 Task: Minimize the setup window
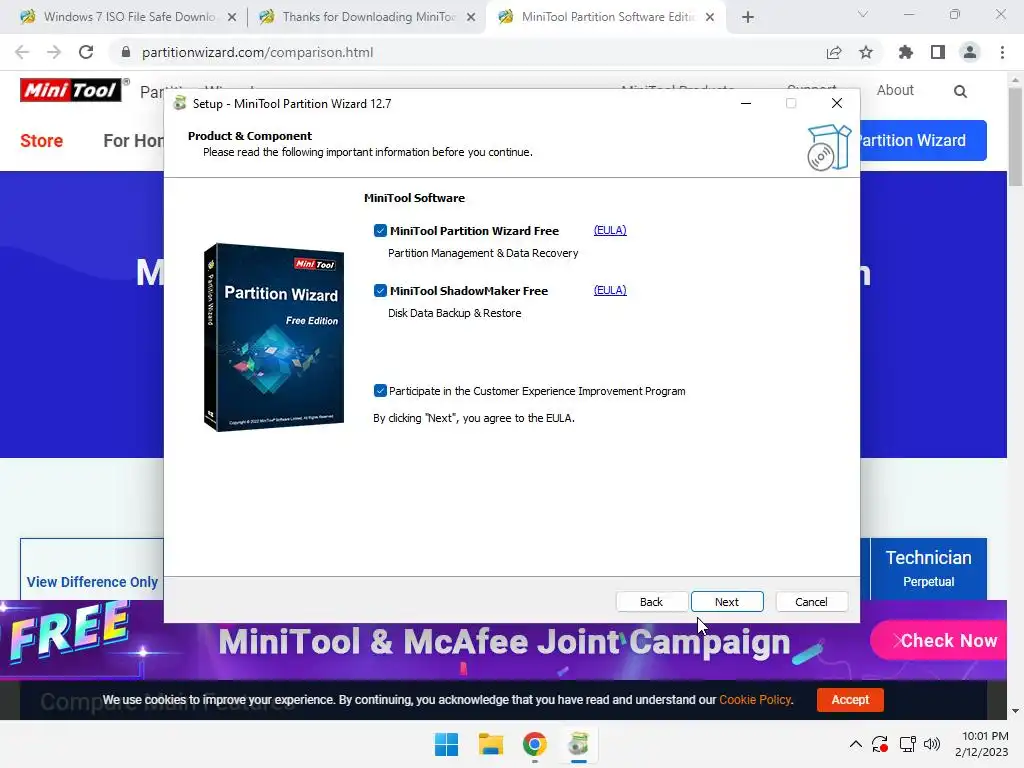pyautogui.click(x=746, y=103)
